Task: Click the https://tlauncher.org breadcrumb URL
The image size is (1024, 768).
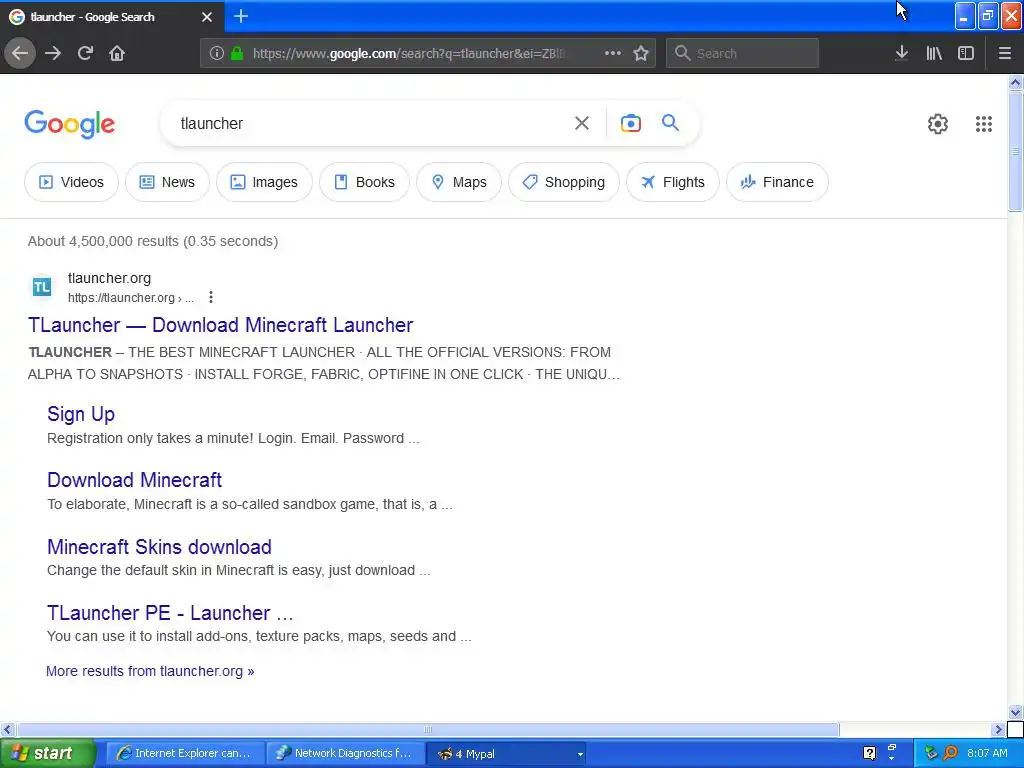Action: coord(131,298)
